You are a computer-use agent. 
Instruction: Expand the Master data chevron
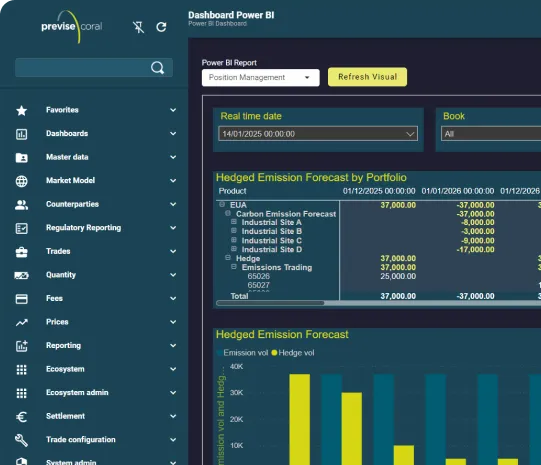click(173, 157)
